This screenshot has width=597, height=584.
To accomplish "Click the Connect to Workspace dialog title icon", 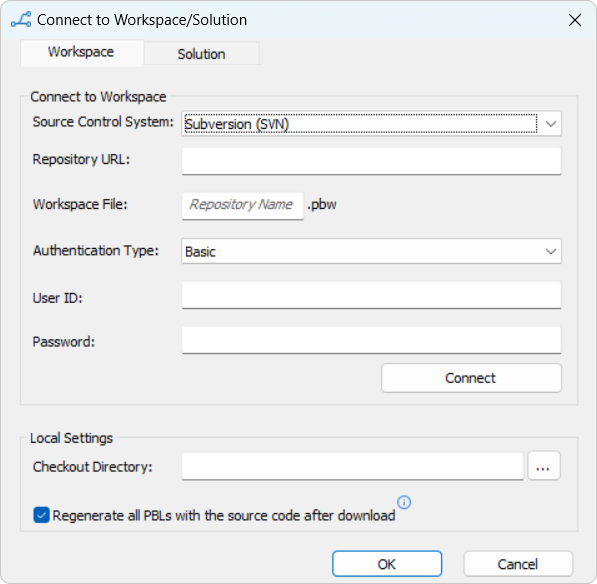I will click(x=21, y=20).
